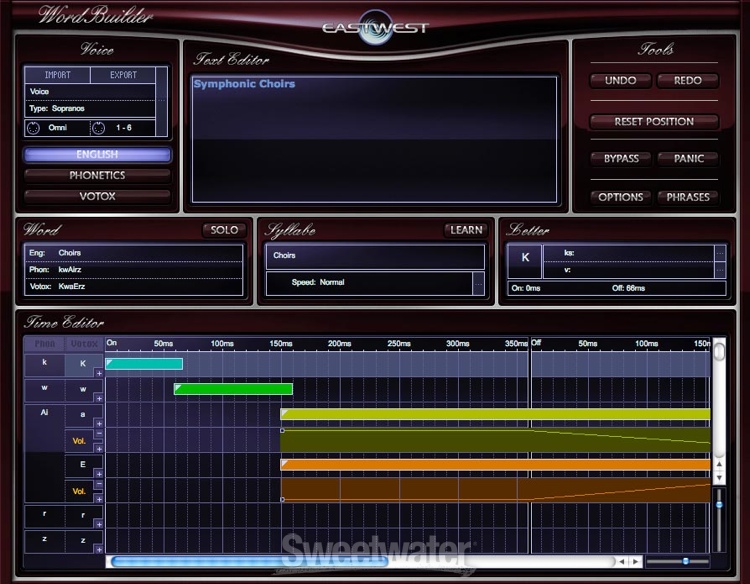This screenshot has width=750, height=584.
Task: Toggle the BYPASS button
Action: point(621,158)
